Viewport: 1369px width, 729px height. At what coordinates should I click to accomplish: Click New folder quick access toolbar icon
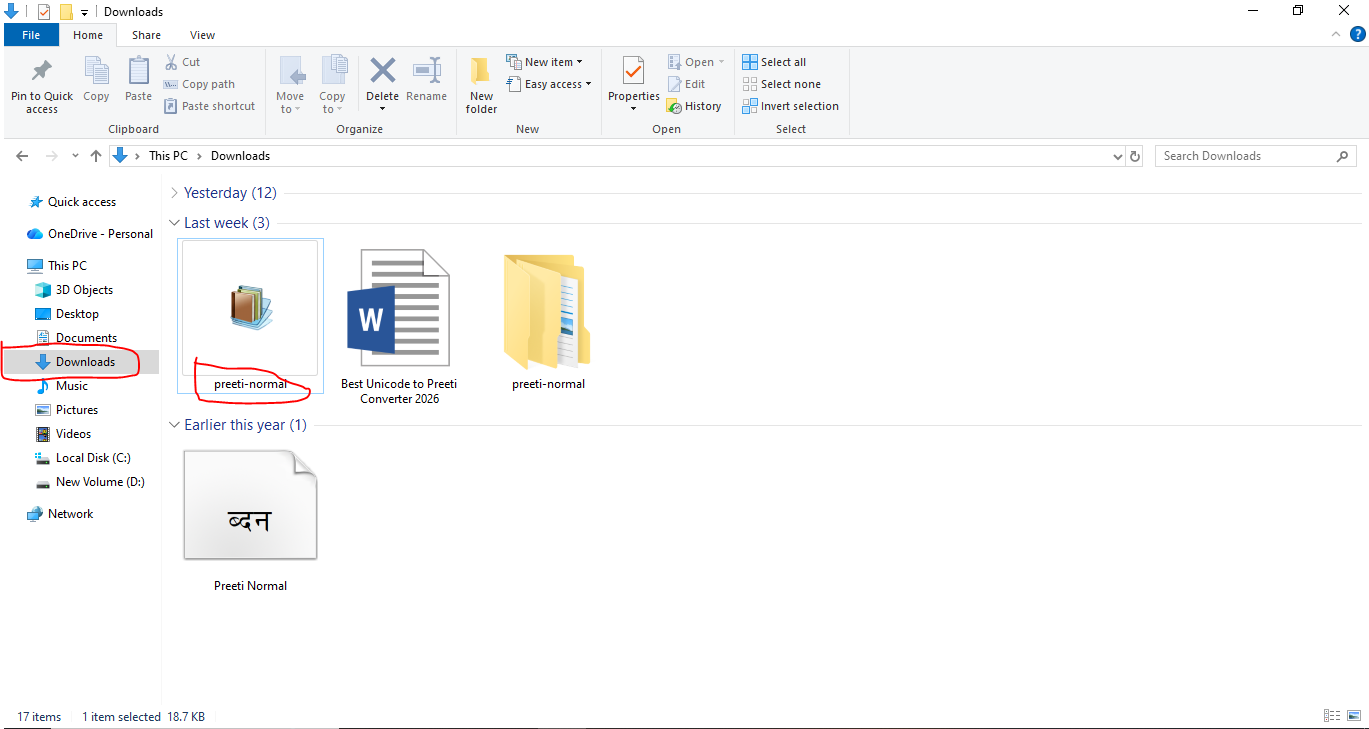(66, 12)
